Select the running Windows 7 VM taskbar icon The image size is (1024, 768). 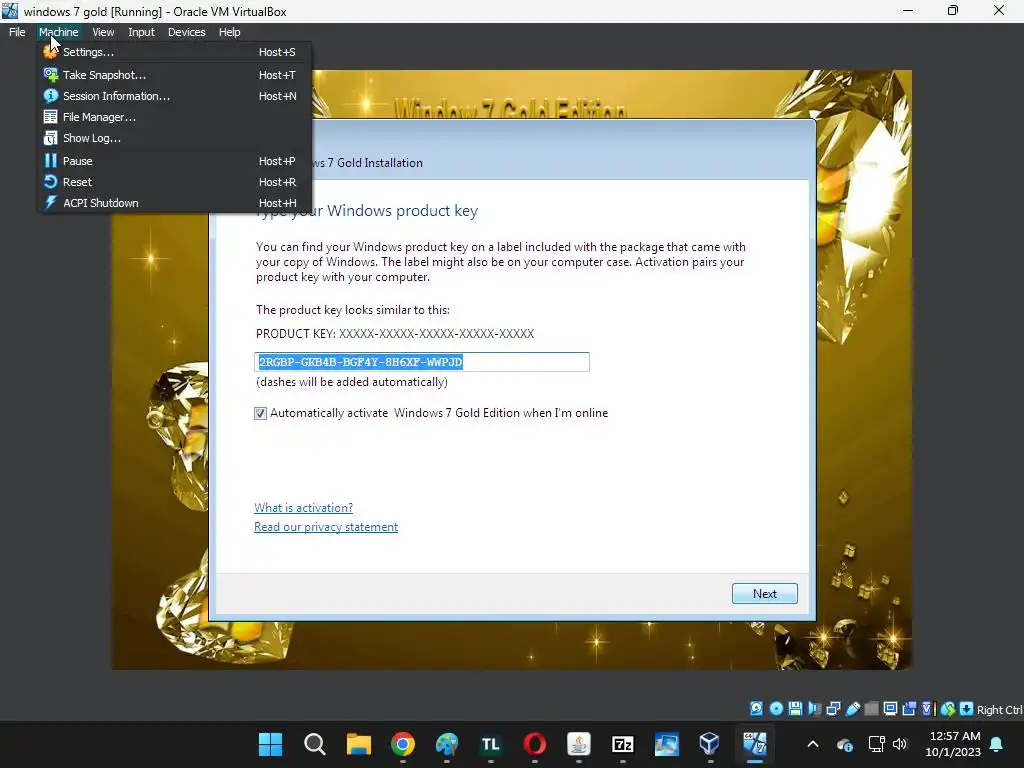click(754, 744)
